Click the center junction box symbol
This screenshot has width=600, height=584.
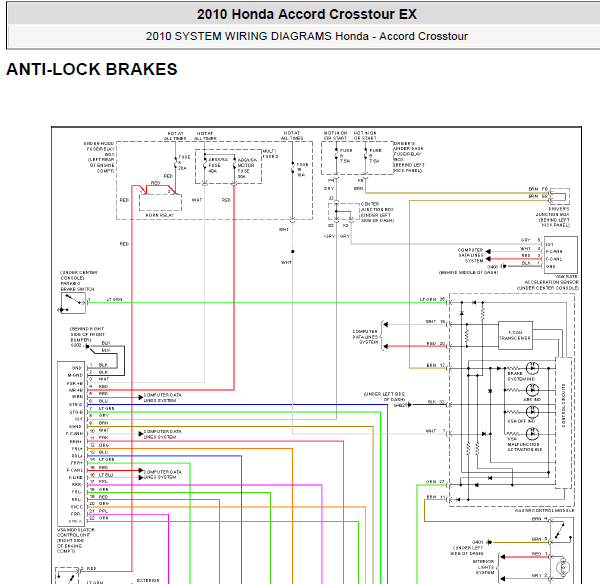[344, 211]
